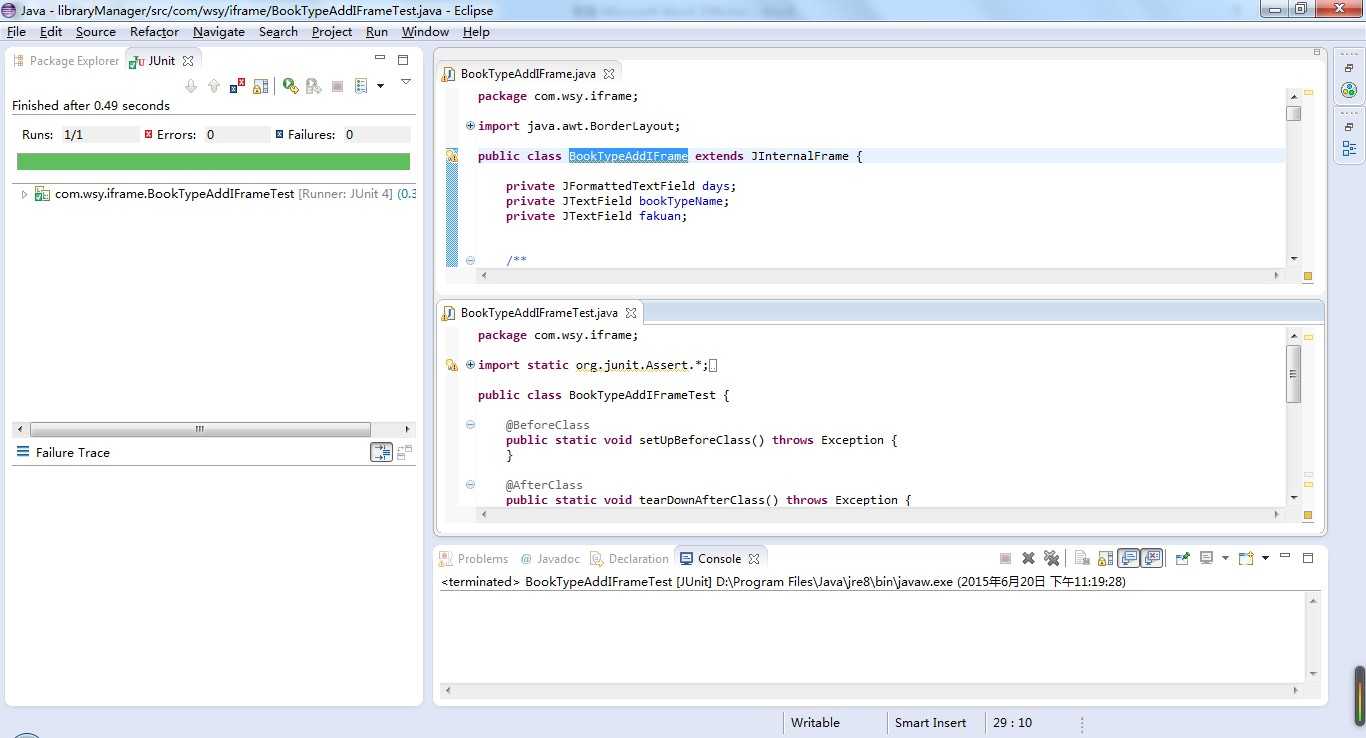The image size is (1366, 738).
Task: Open display selected console dropdown arrow
Action: pos(1225,558)
